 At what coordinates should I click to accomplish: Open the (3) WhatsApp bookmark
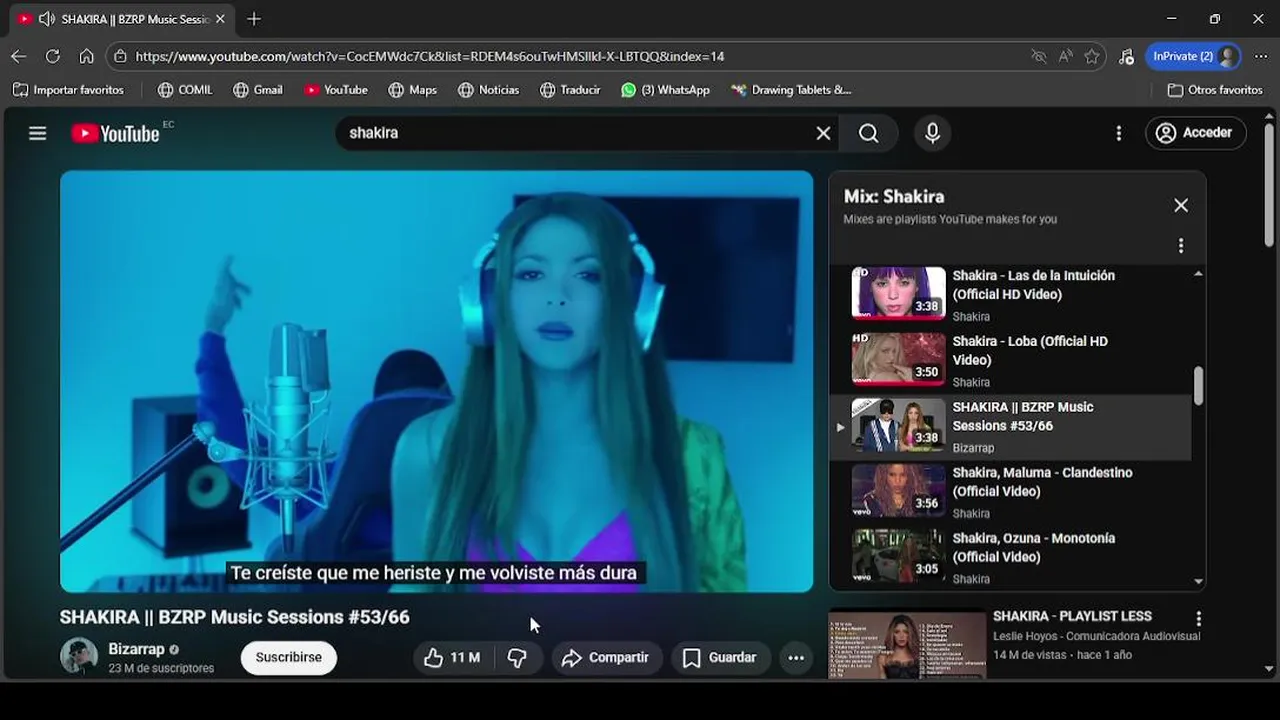(x=665, y=90)
